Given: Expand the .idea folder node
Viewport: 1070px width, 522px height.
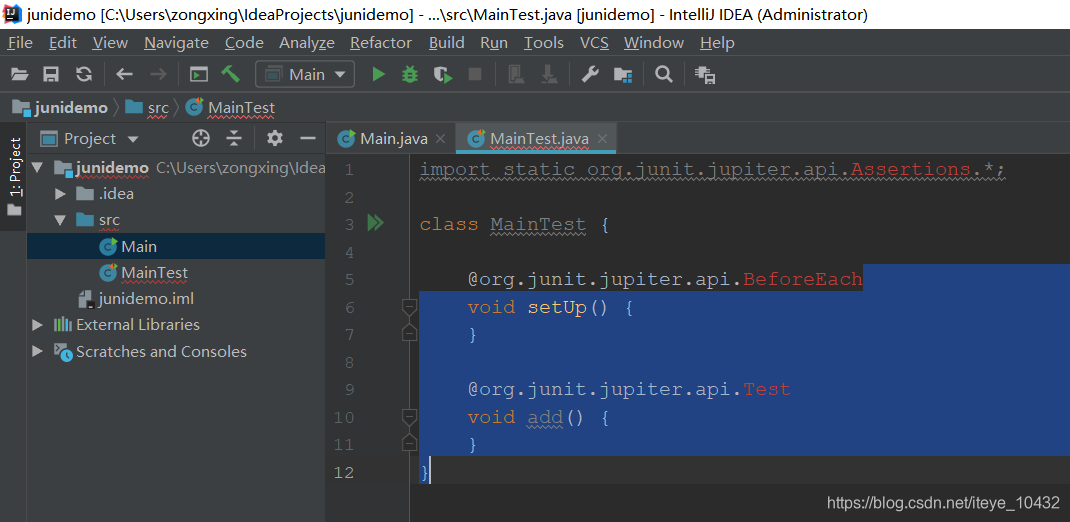Looking at the screenshot, I should pyautogui.click(x=60, y=194).
